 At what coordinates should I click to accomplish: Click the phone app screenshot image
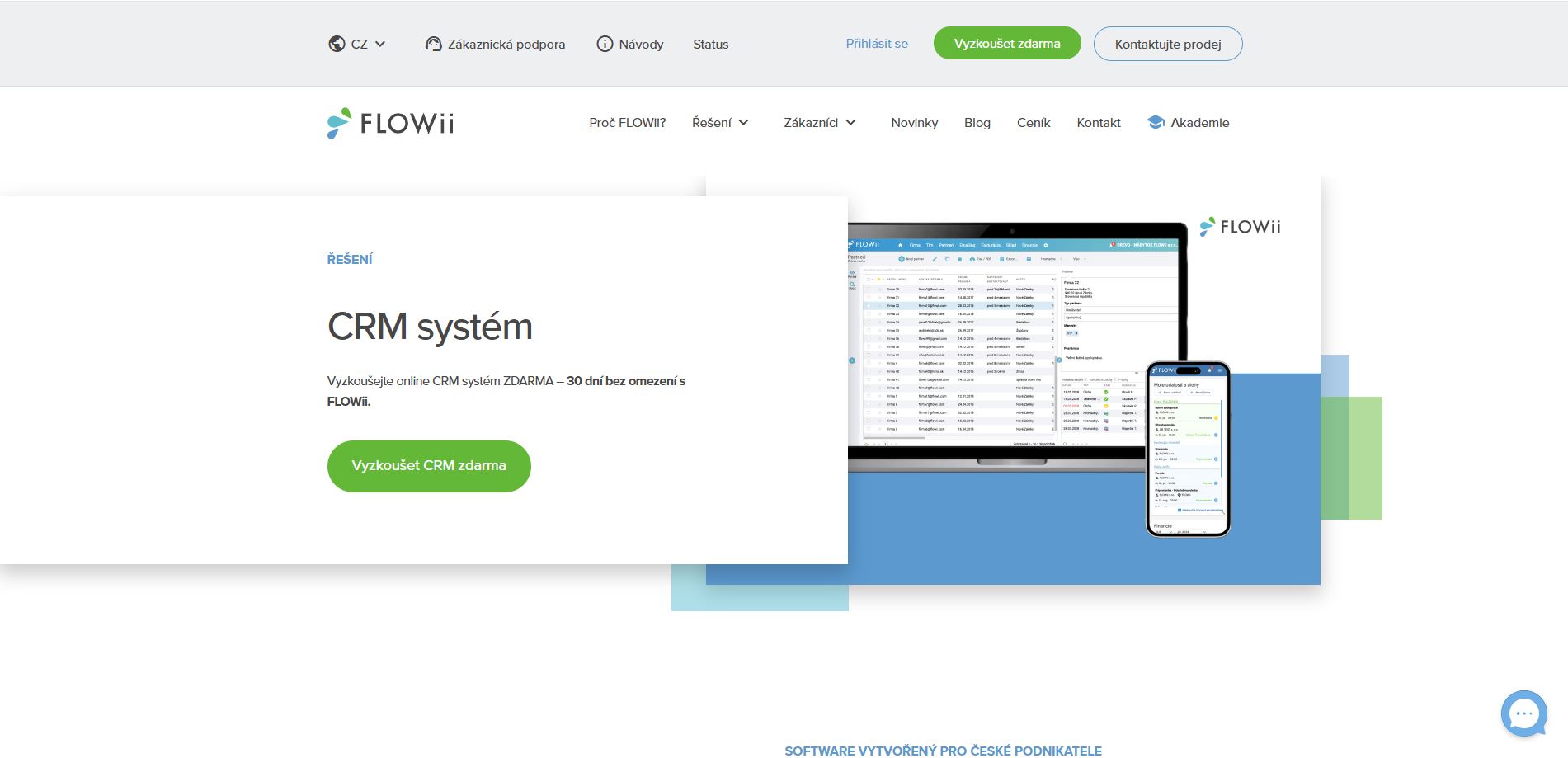point(1188,450)
